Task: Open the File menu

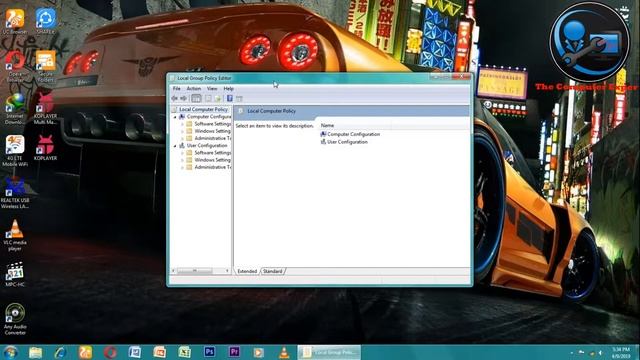Action: [x=177, y=89]
